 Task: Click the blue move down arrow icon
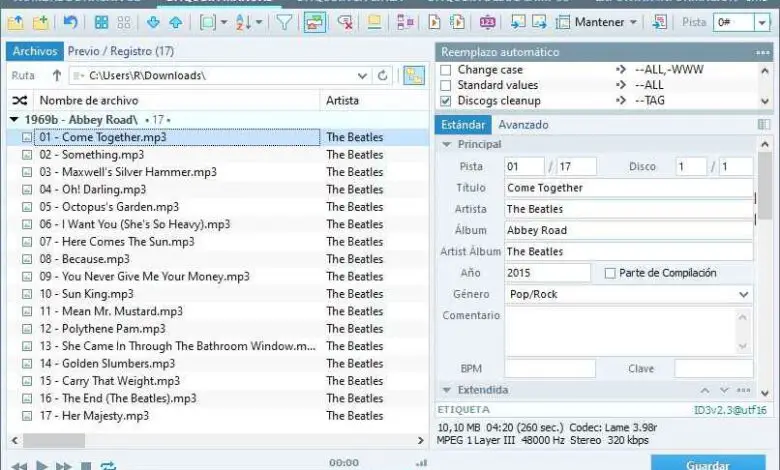coord(153,22)
